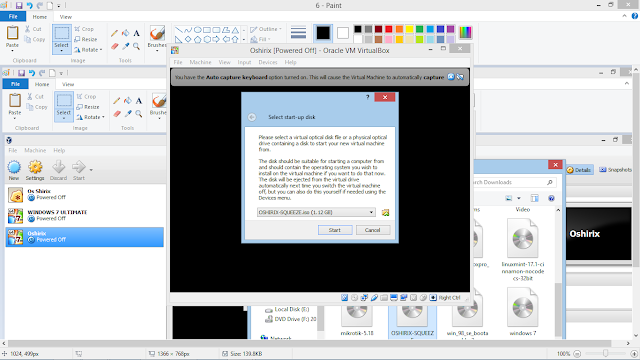
Task: Click the Paste button in the top Paint ribbon
Action: point(12,38)
